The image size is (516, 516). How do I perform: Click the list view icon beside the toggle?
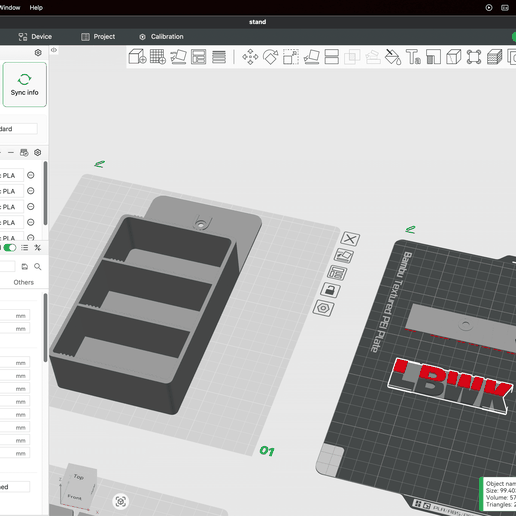24,248
